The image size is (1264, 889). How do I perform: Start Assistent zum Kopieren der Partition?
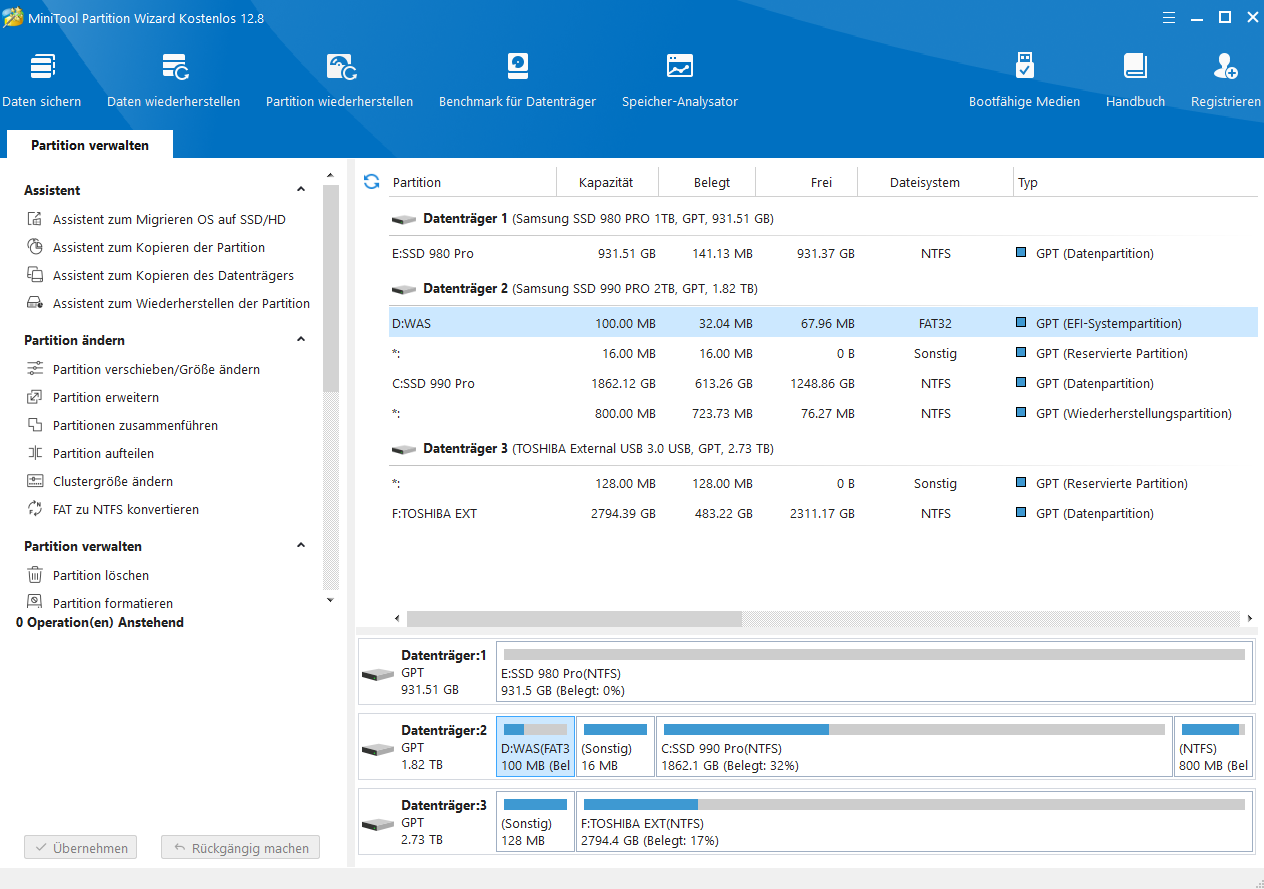pyautogui.click(x=158, y=247)
